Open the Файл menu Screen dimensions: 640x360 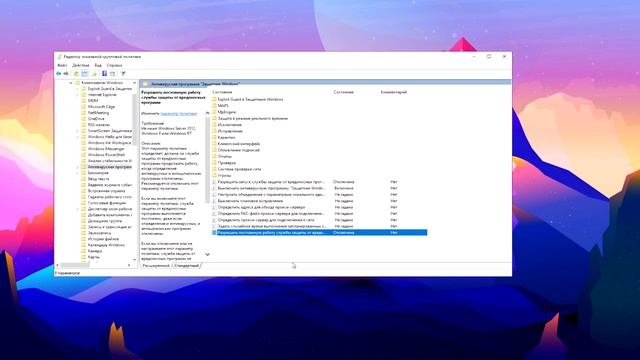pos(62,65)
